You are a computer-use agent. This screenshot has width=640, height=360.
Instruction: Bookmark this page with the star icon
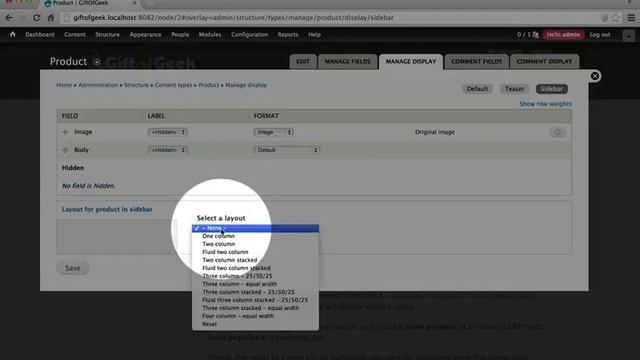[x=615, y=18]
